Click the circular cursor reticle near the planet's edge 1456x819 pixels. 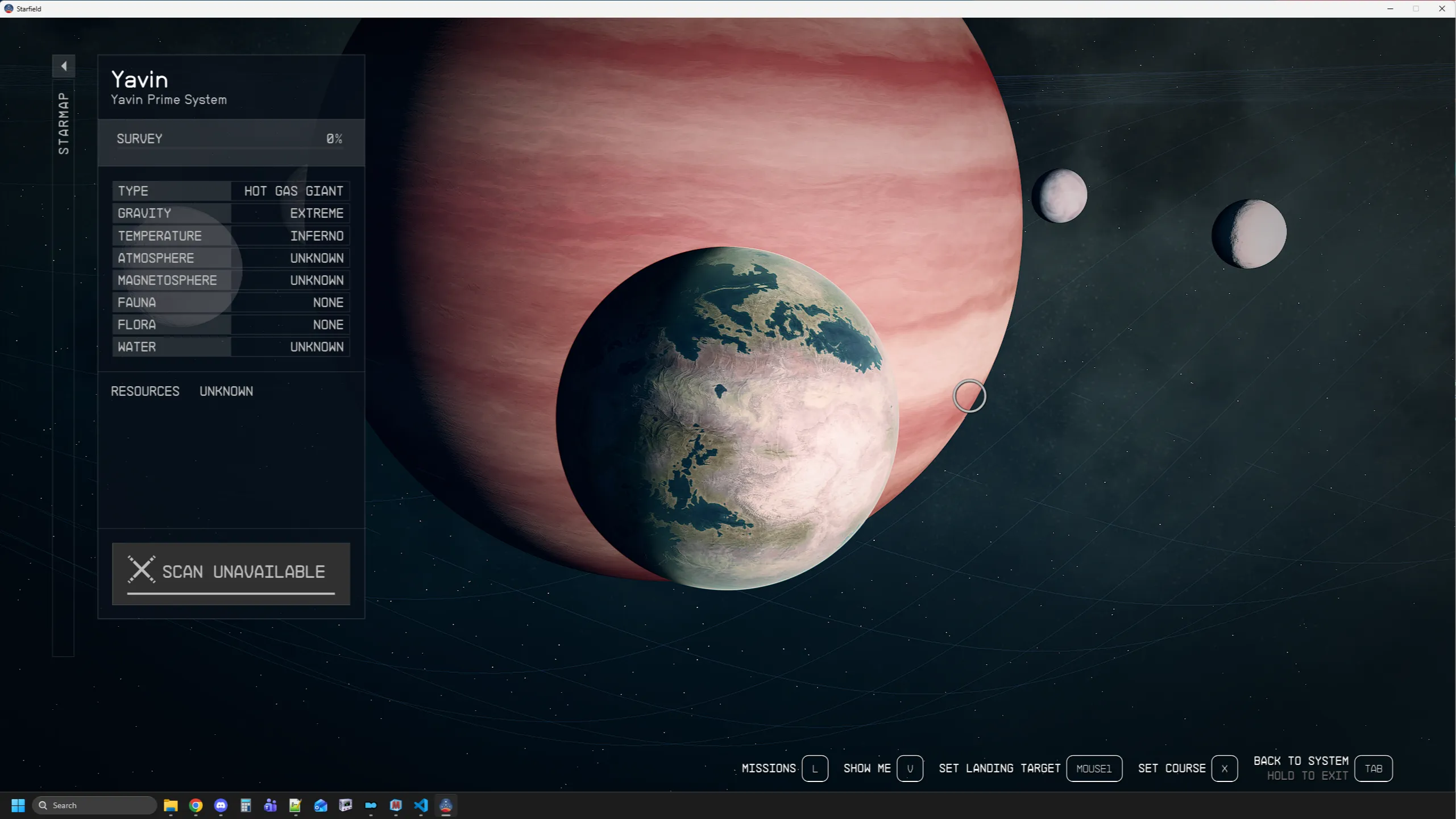click(969, 396)
